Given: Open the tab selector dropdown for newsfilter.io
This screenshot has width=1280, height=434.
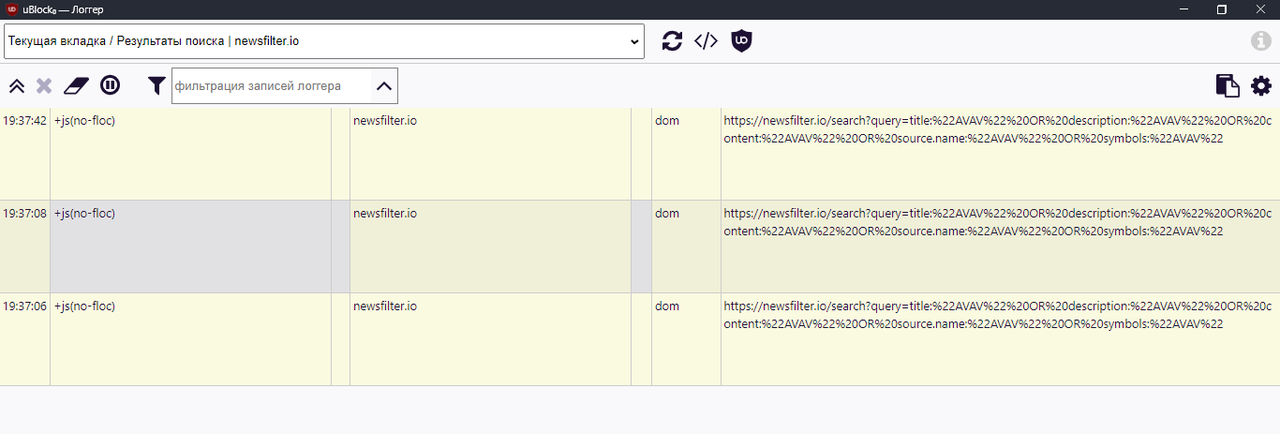Looking at the screenshot, I should (325, 41).
